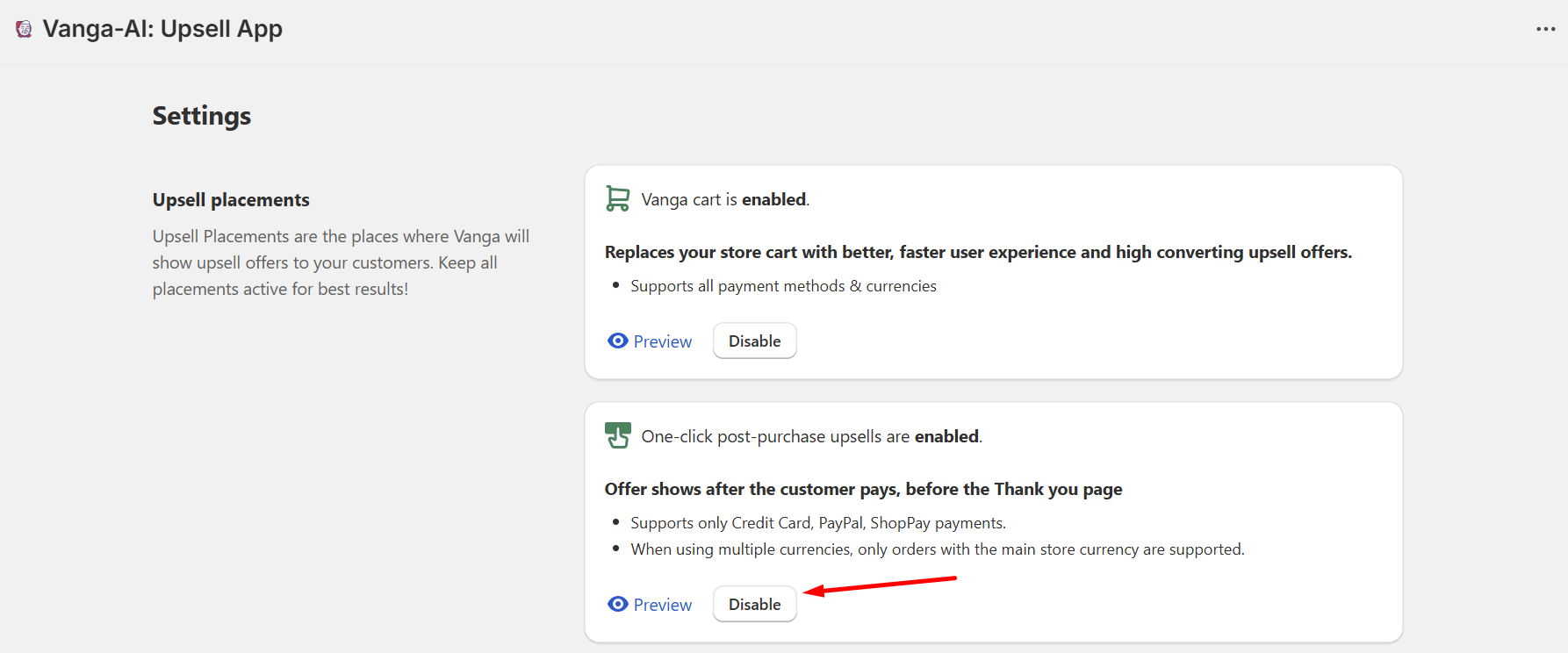The image size is (1568, 653).
Task: Click 'Replaces your store cart' description heading
Action: point(978,252)
